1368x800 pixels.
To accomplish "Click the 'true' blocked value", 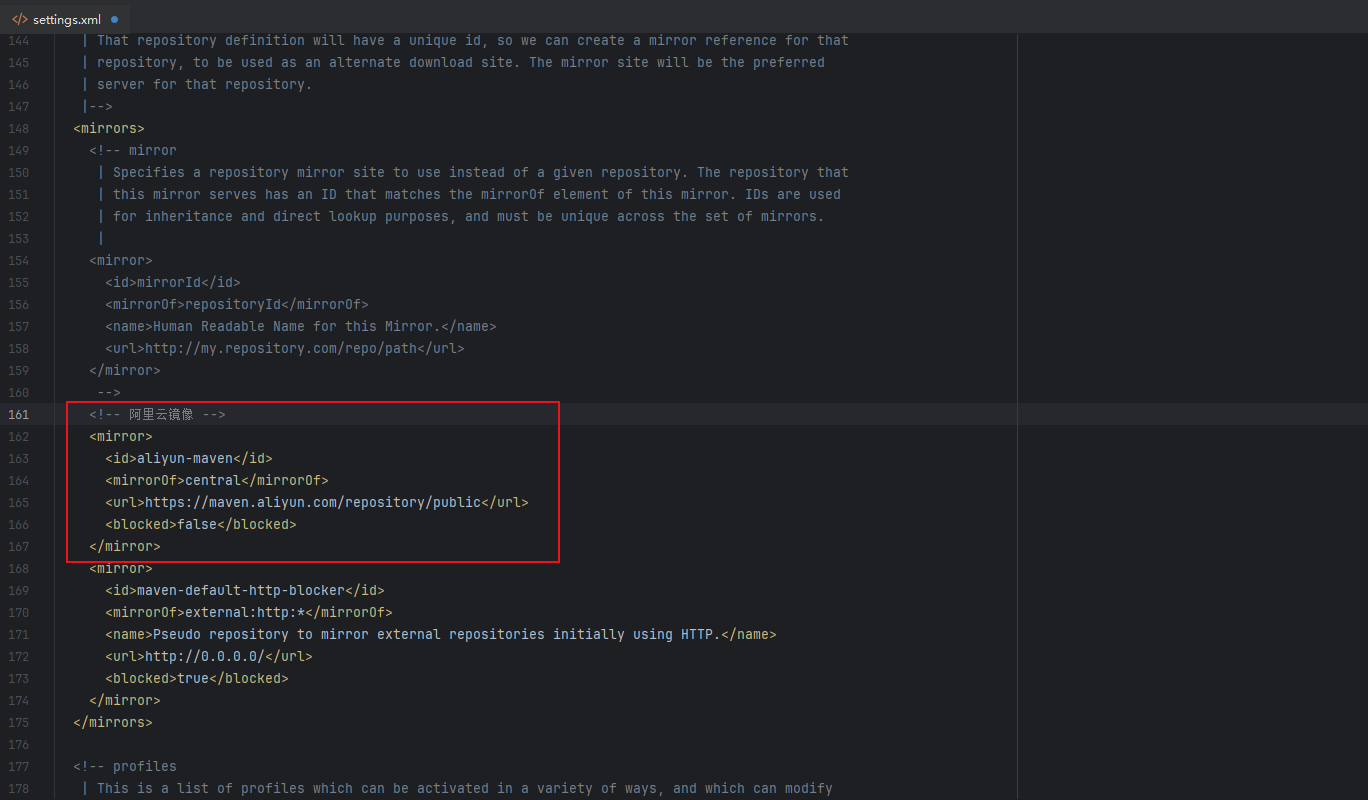I will (x=193, y=678).
